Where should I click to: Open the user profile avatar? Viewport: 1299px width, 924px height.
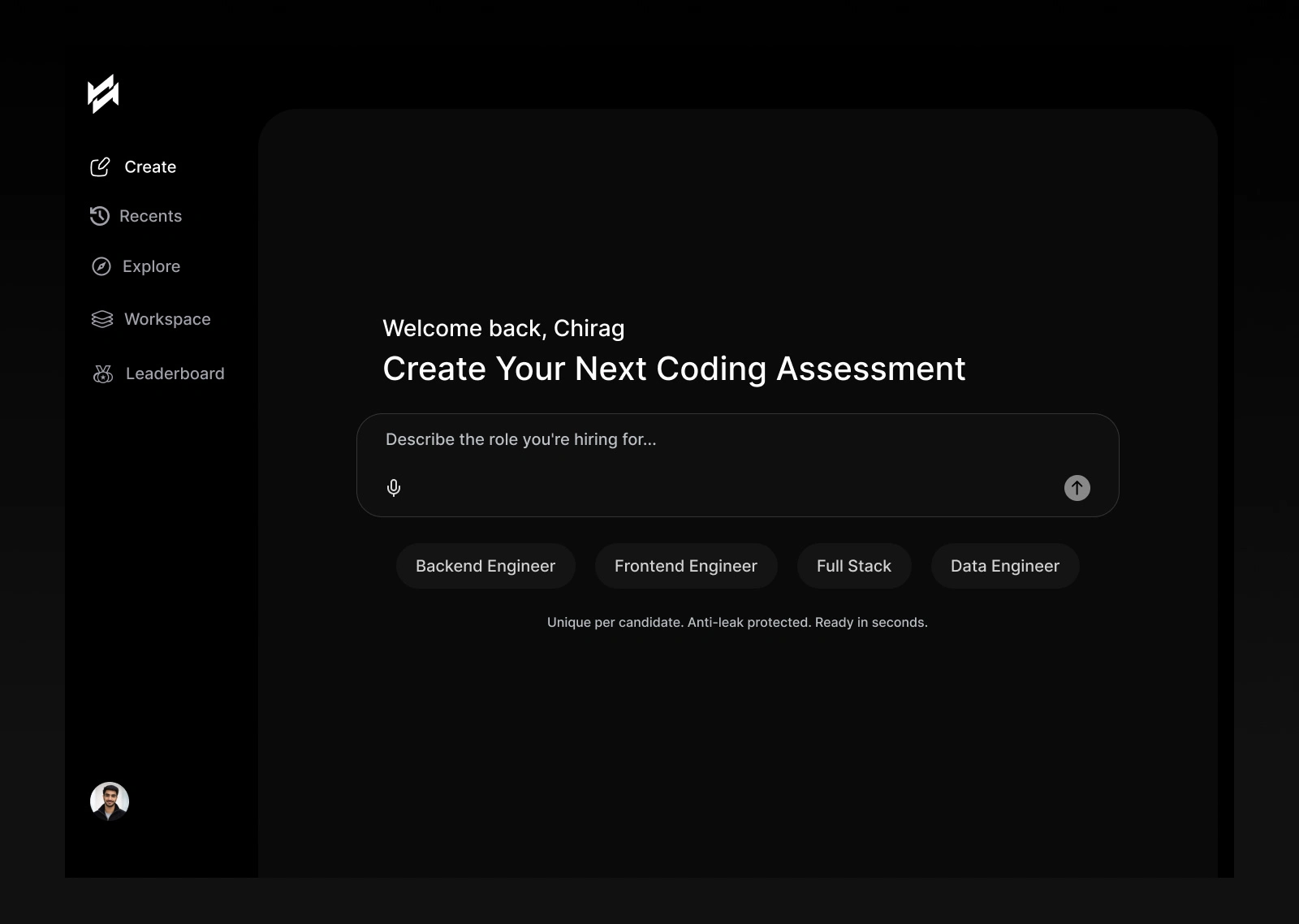[x=110, y=801]
